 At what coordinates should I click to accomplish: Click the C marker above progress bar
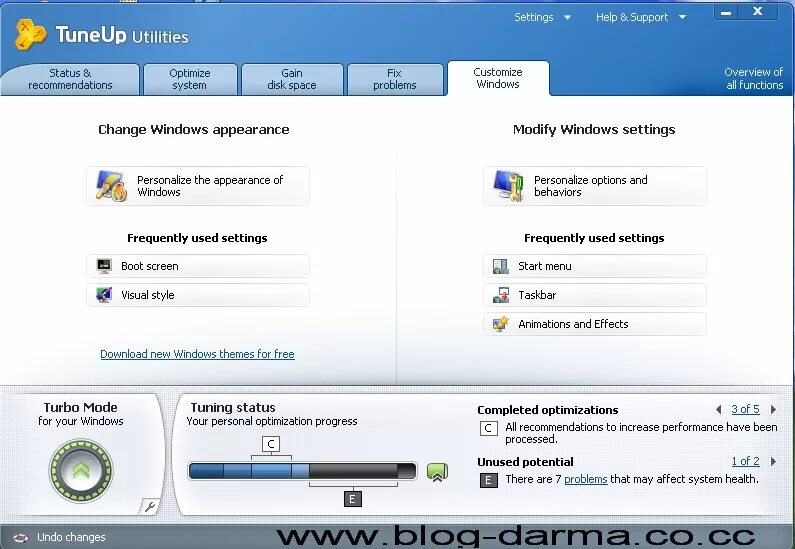click(271, 444)
